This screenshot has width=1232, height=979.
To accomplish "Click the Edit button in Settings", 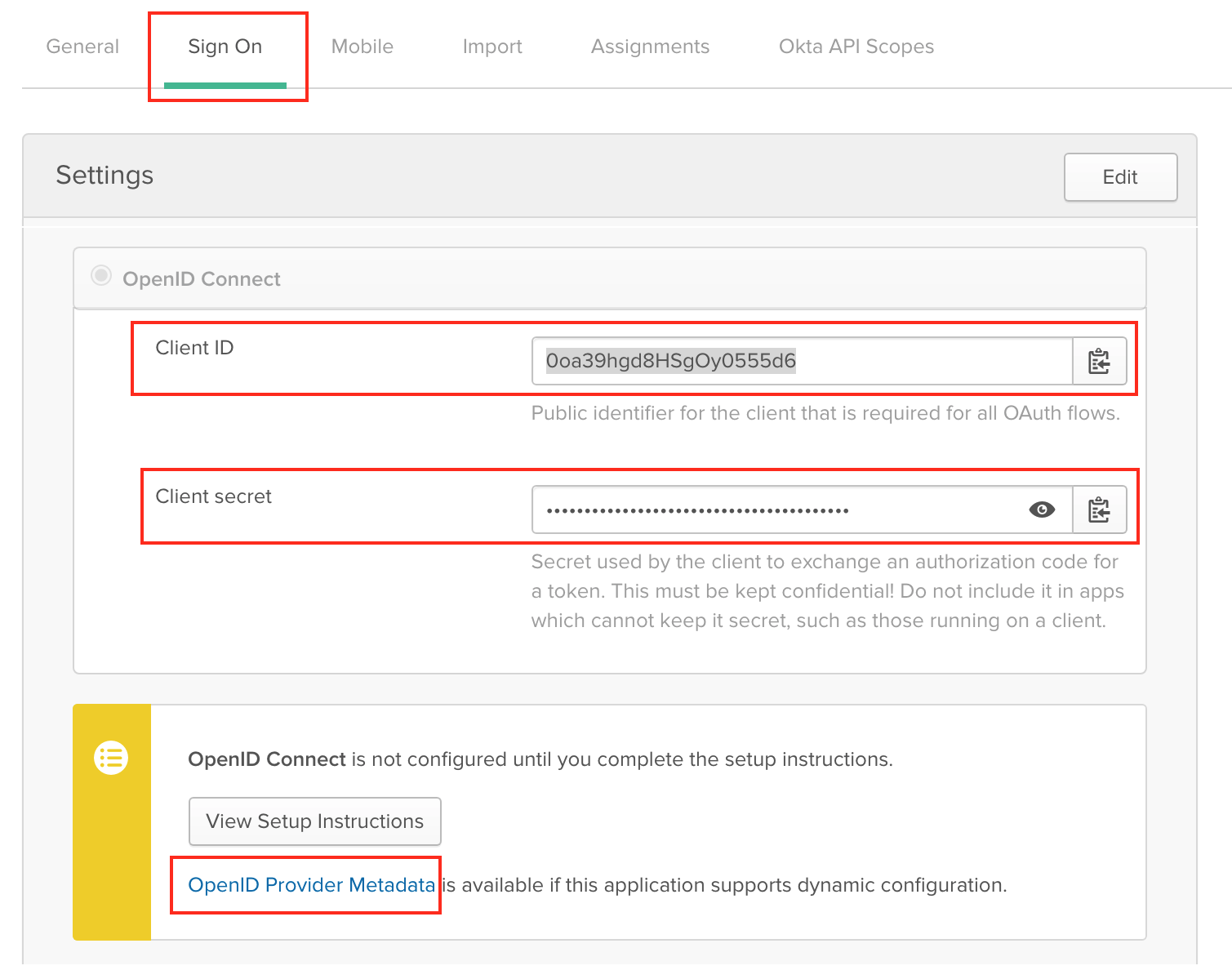I will 1119,176.
